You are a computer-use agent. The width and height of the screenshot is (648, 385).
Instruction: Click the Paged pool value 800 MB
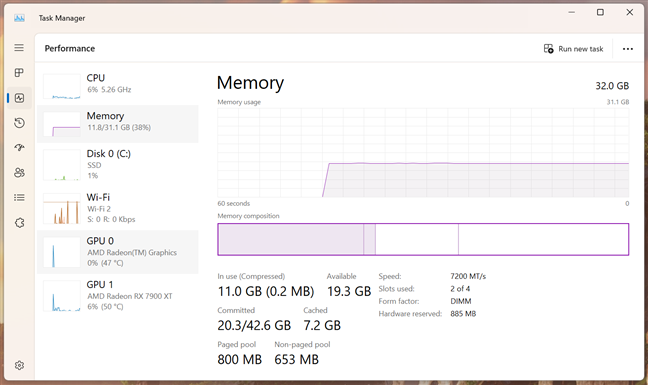coord(240,359)
